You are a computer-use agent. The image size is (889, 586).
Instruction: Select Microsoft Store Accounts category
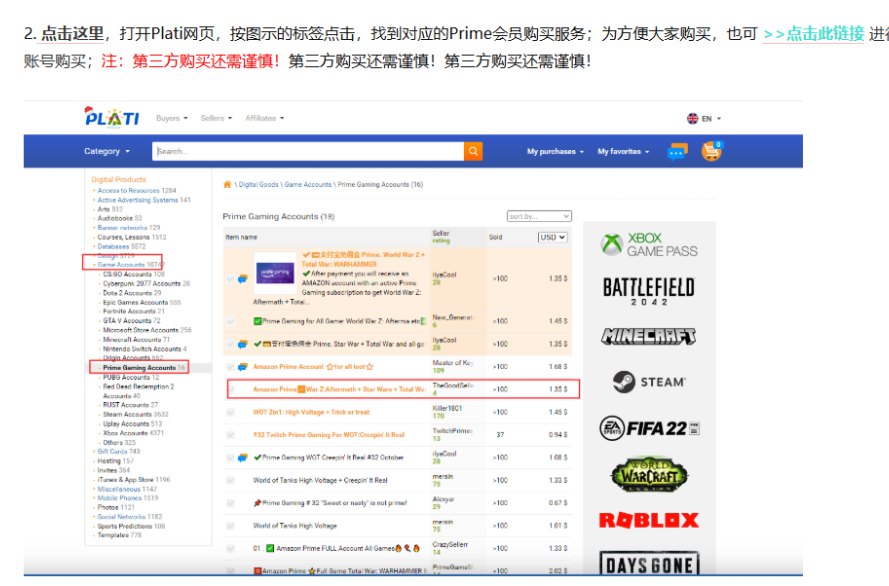[x=140, y=330]
